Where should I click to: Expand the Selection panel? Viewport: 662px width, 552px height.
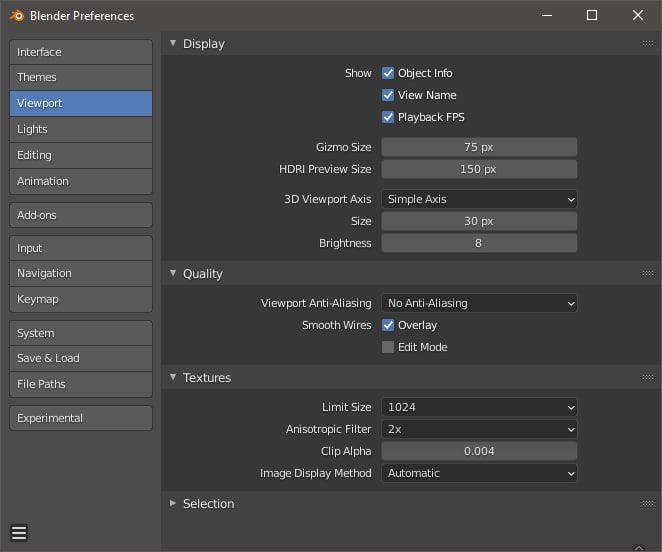pyautogui.click(x=173, y=503)
